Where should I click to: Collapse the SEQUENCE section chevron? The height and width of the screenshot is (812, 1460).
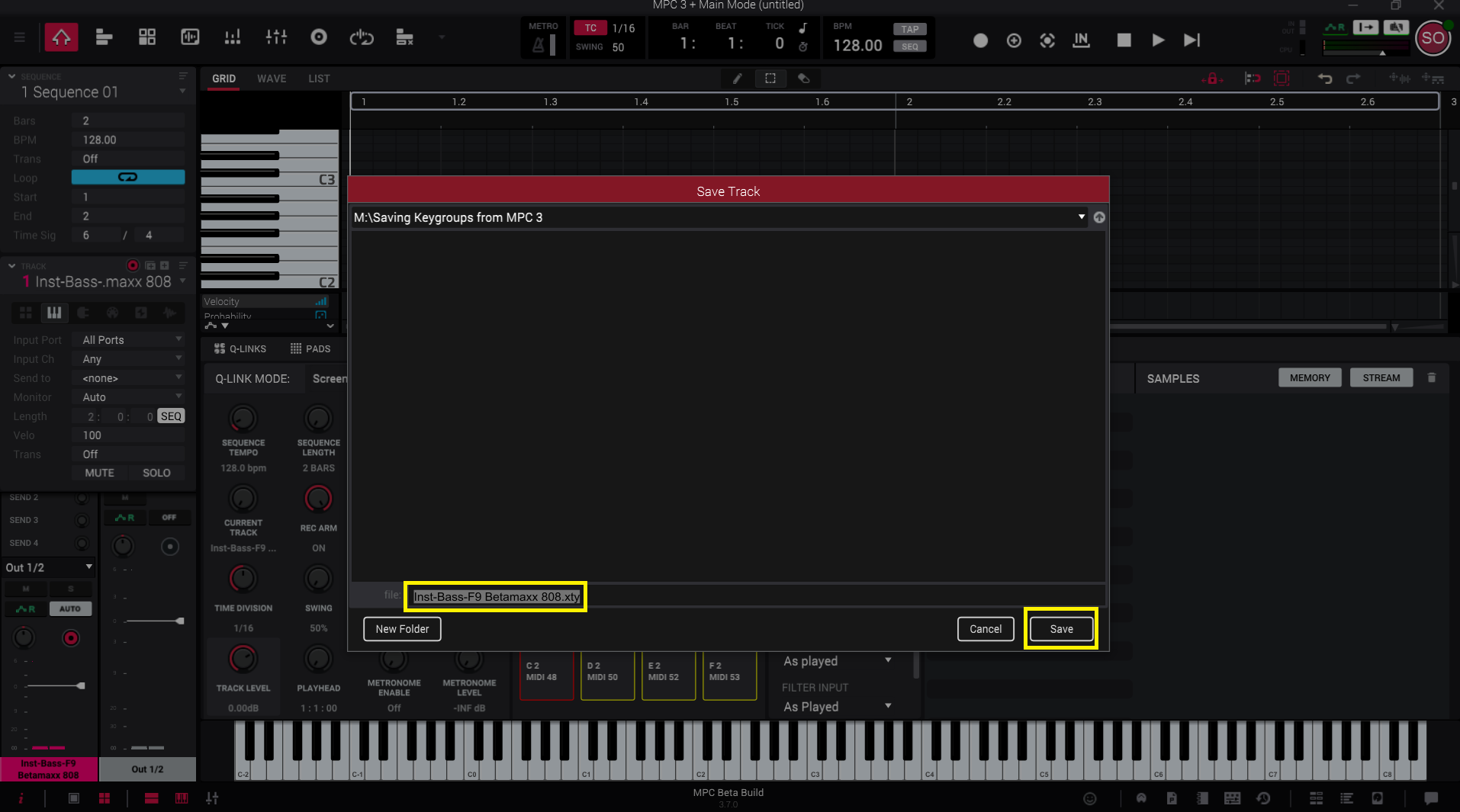pos(11,76)
